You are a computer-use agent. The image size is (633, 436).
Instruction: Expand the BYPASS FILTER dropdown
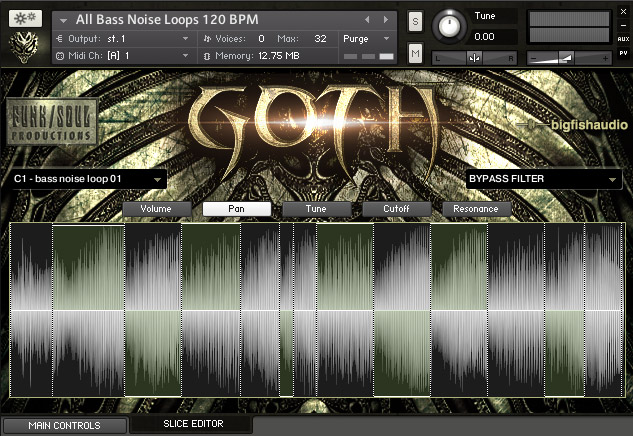point(543,179)
